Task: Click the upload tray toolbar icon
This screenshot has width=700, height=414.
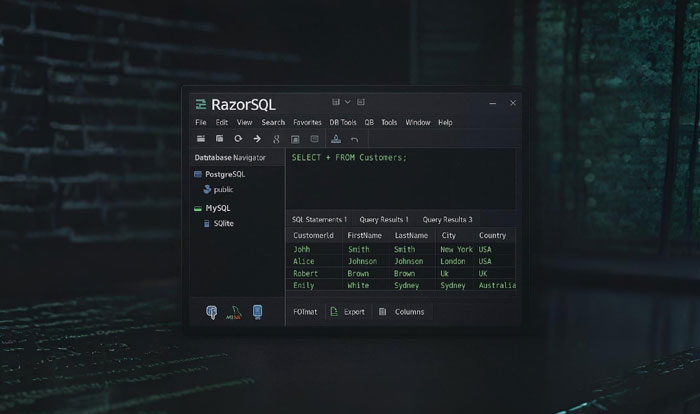Action: click(336, 139)
